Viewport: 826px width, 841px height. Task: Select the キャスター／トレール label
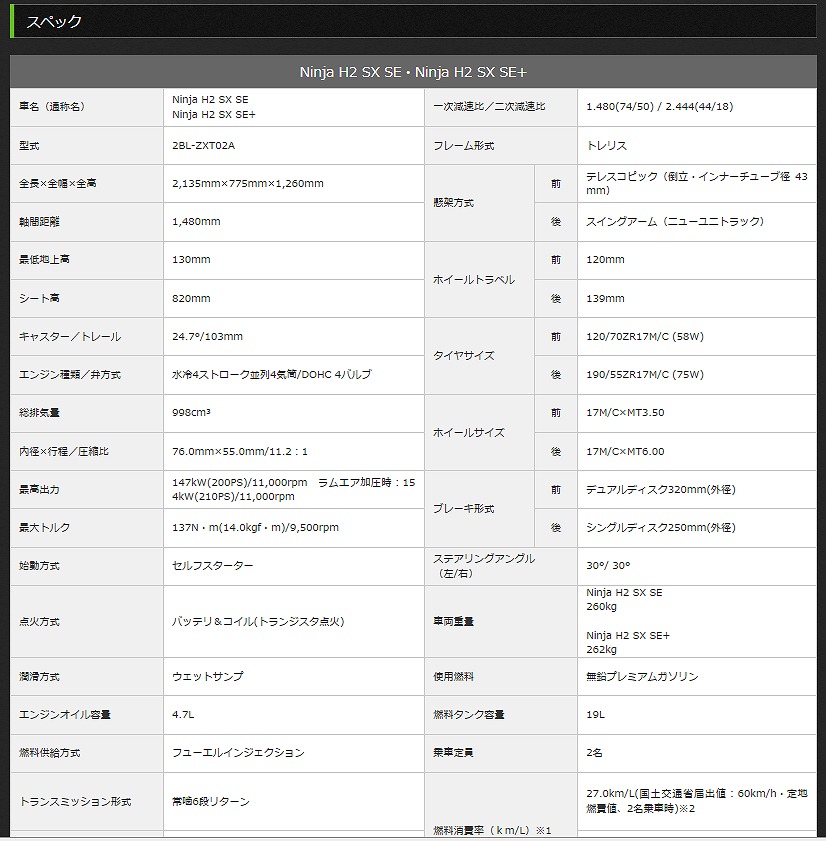click(x=70, y=337)
